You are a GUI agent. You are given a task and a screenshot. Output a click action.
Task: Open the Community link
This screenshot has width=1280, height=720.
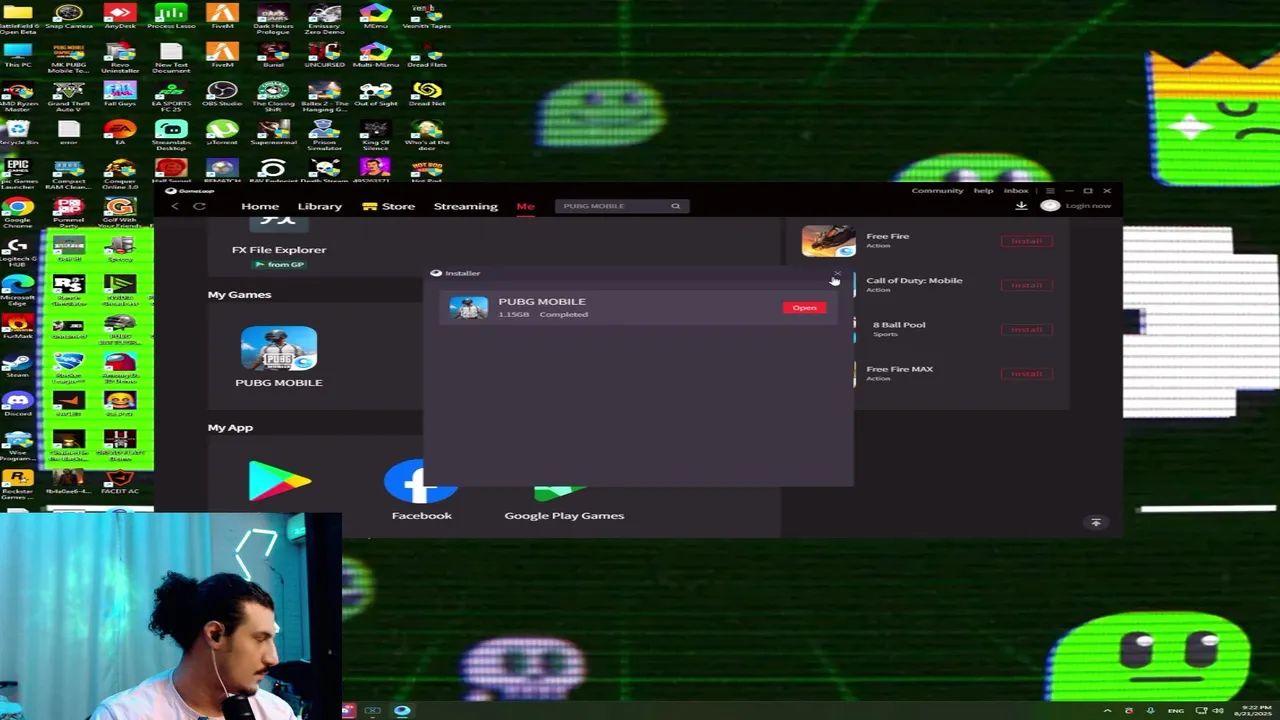[x=937, y=191]
